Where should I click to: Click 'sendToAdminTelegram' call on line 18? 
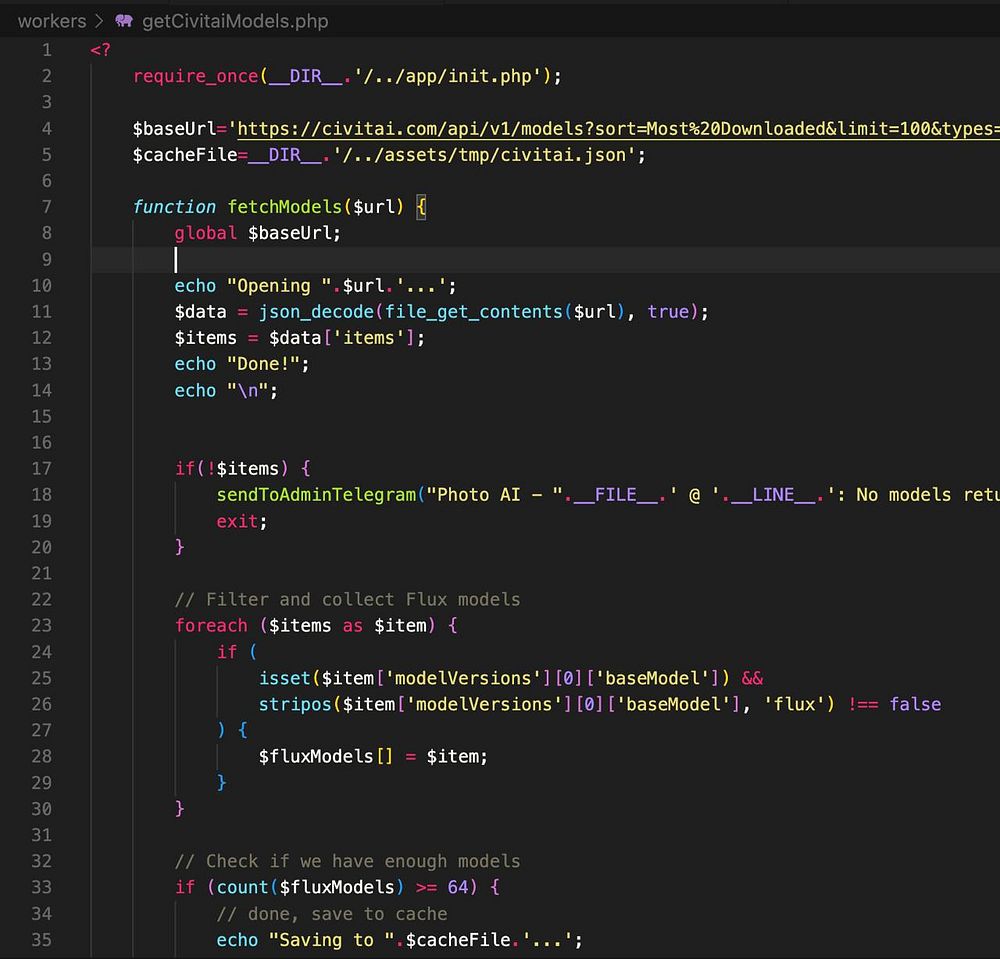coord(316,495)
